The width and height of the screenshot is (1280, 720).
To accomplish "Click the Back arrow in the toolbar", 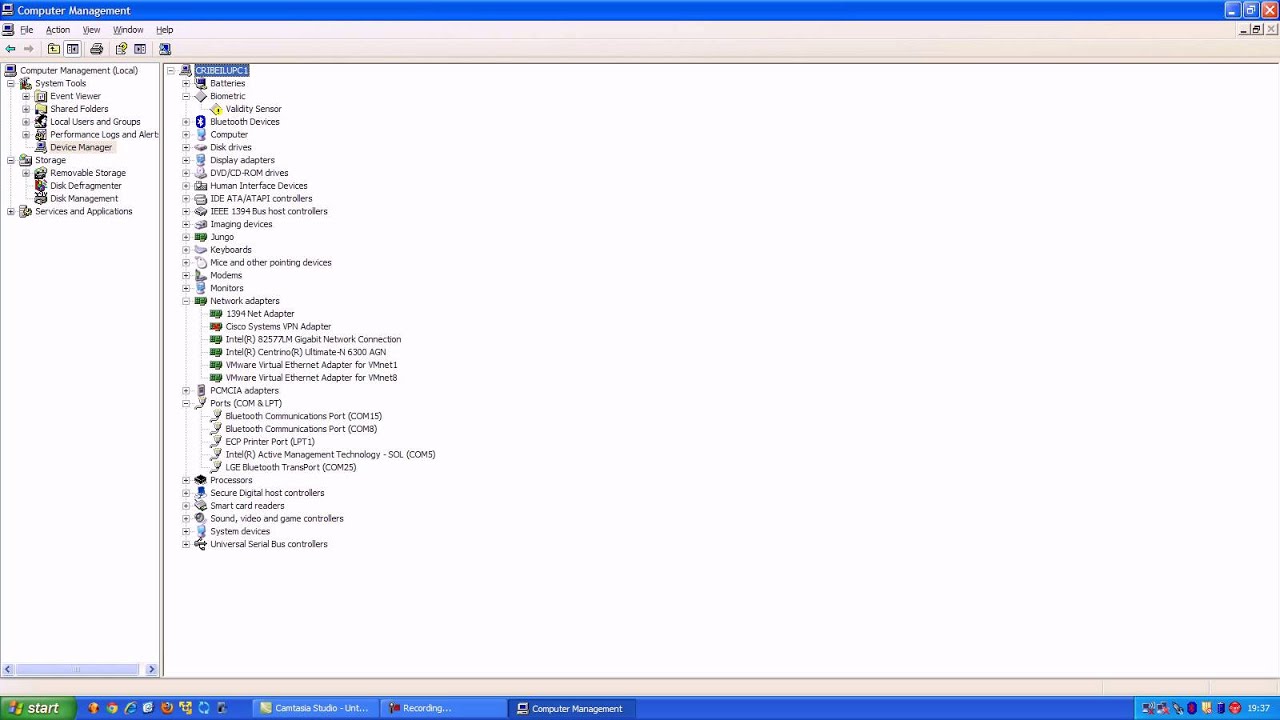I will [x=10, y=48].
